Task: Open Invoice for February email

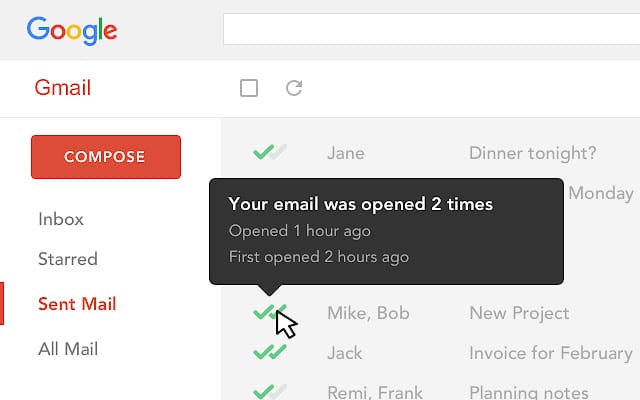Action: pyautogui.click(x=550, y=352)
